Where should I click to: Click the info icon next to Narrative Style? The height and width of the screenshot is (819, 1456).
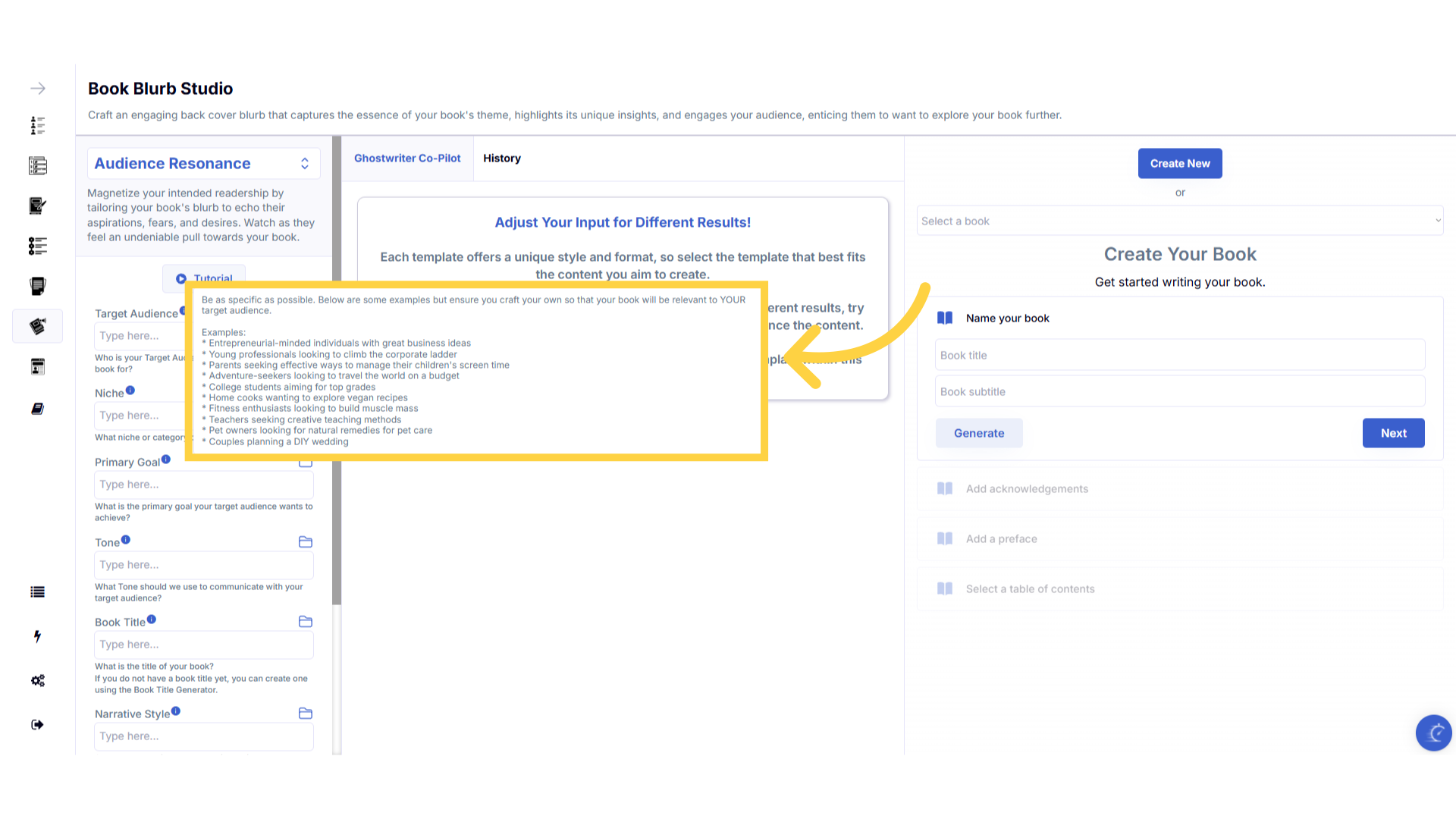tap(176, 711)
